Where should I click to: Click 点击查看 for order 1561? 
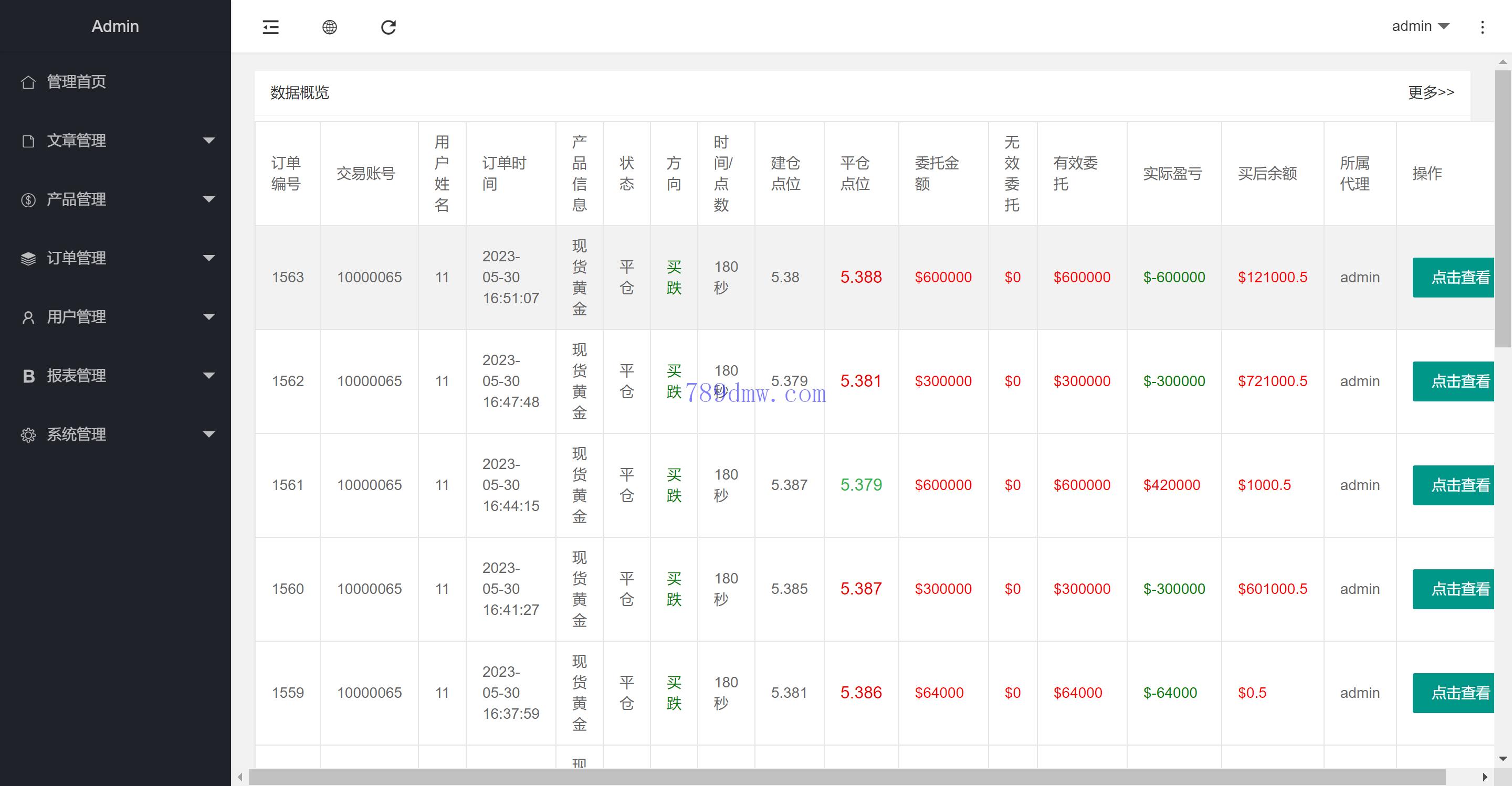tap(1453, 485)
